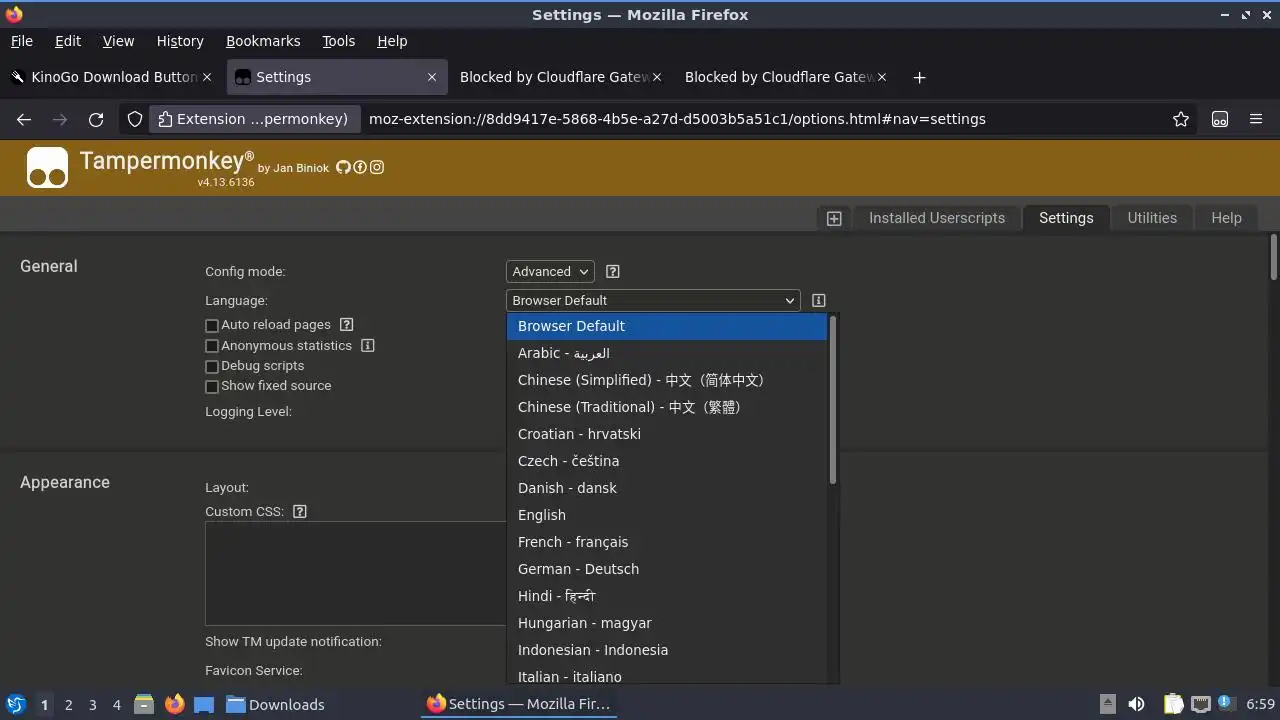Choose Chinese (Traditional) language option
The width and height of the screenshot is (1280, 720).
[667, 407]
